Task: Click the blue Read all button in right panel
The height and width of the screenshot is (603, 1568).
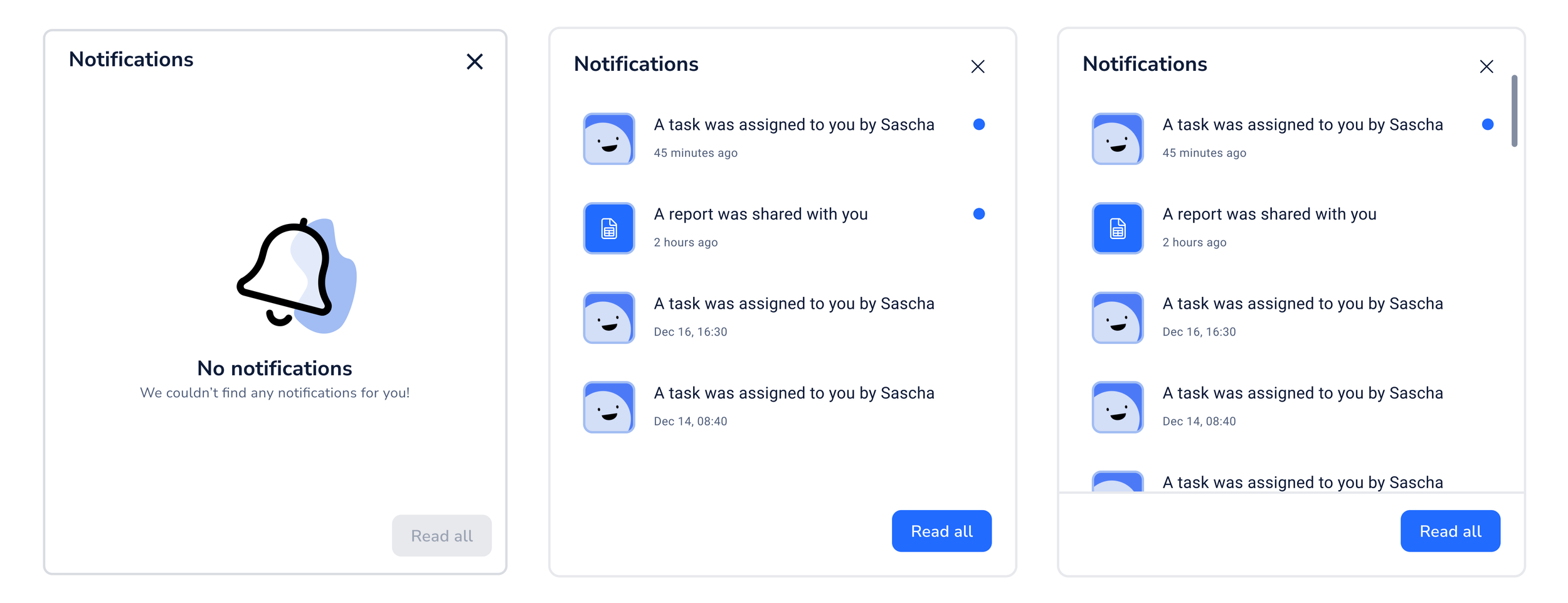Action: pyautogui.click(x=1450, y=531)
